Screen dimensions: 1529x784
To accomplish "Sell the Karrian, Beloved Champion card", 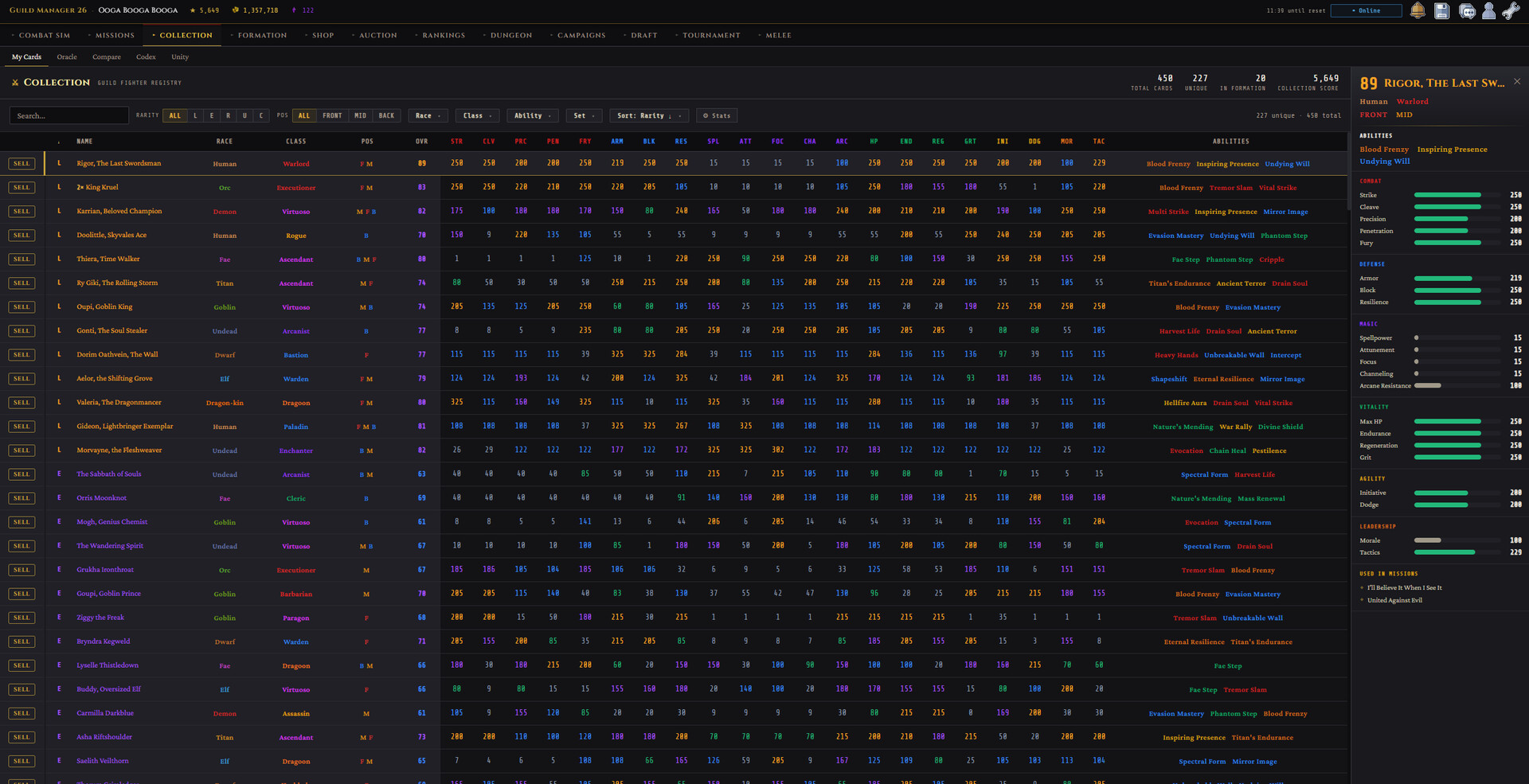I will [x=22, y=212].
